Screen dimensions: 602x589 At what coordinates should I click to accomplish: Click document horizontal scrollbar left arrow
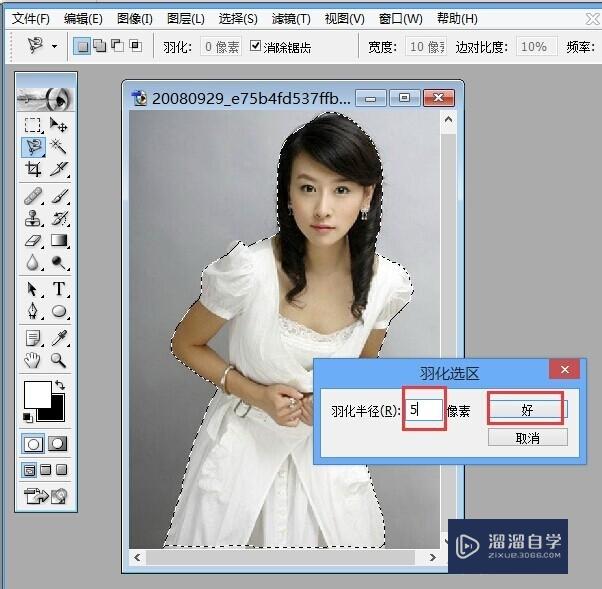137,557
